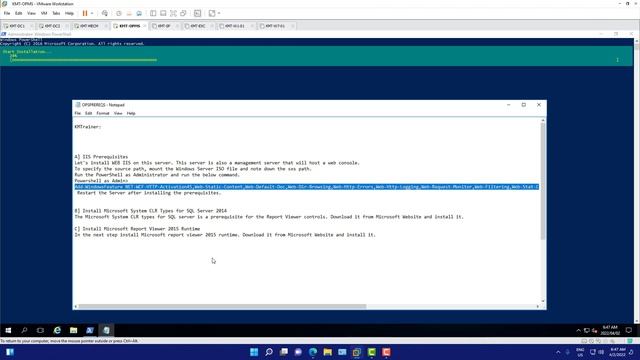Open the host Widgets icon

10,352
